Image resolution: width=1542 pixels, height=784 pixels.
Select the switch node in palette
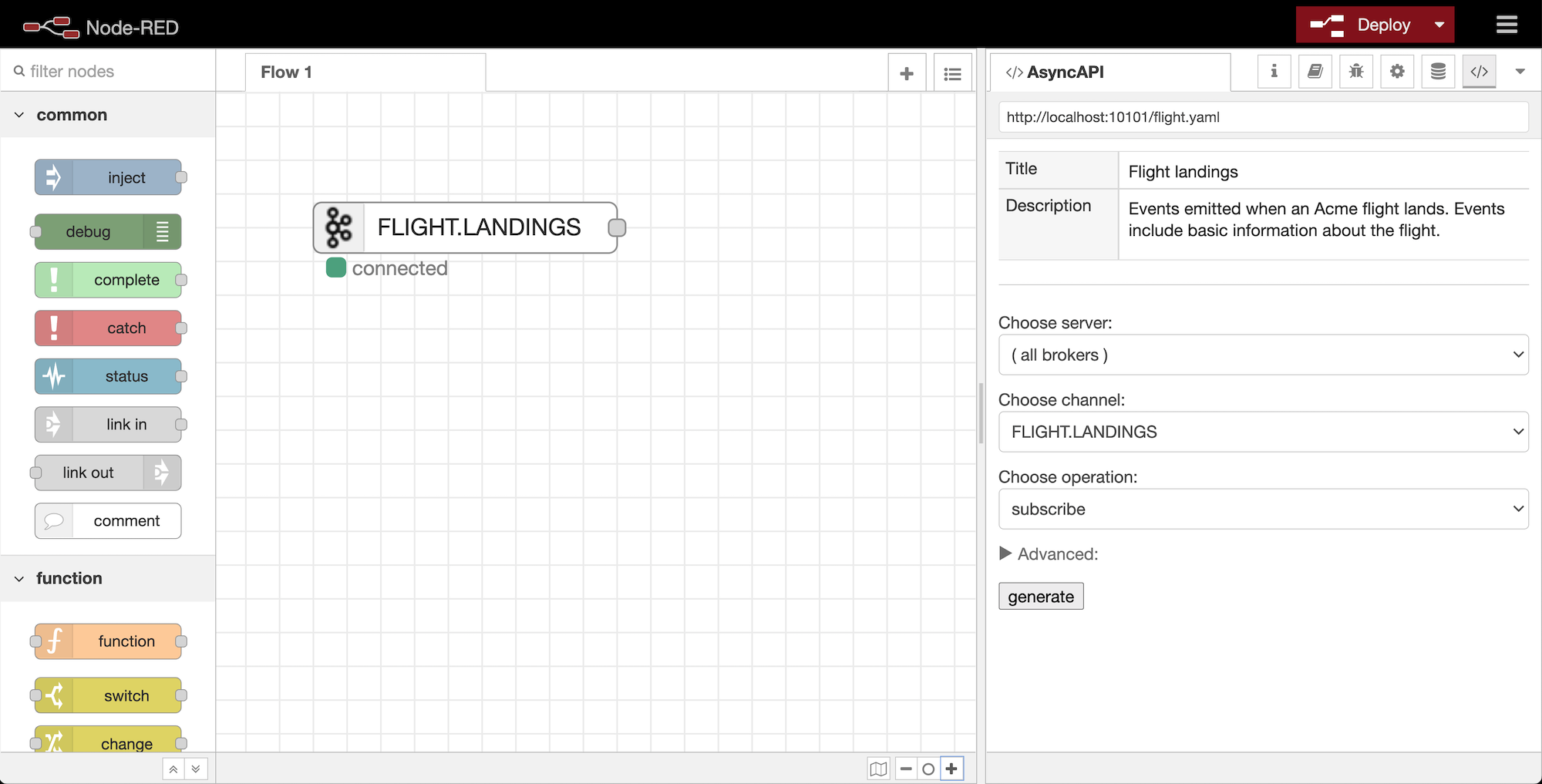(x=108, y=695)
